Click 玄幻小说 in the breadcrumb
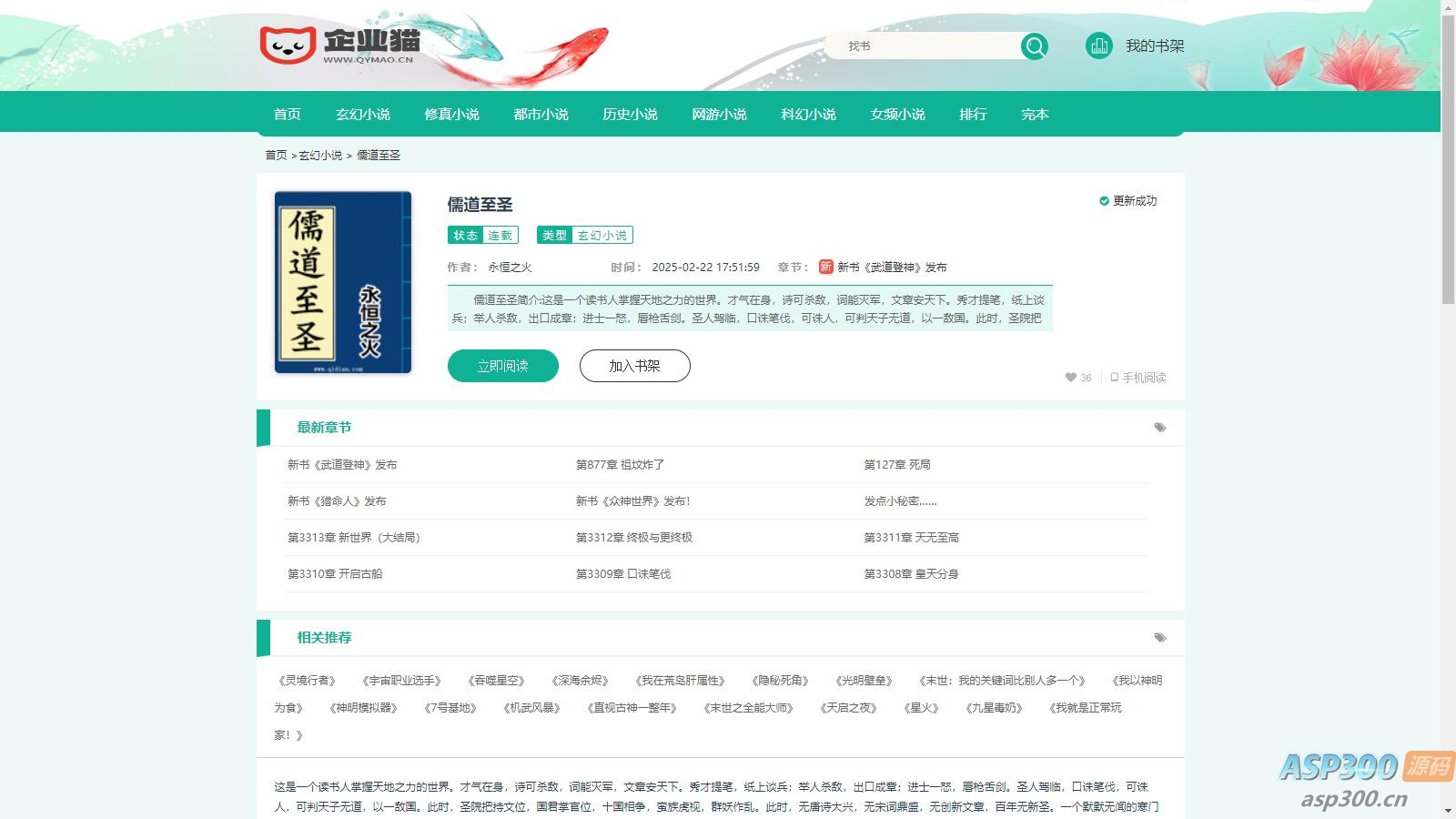The image size is (1456, 819). (x=320, y=156)
